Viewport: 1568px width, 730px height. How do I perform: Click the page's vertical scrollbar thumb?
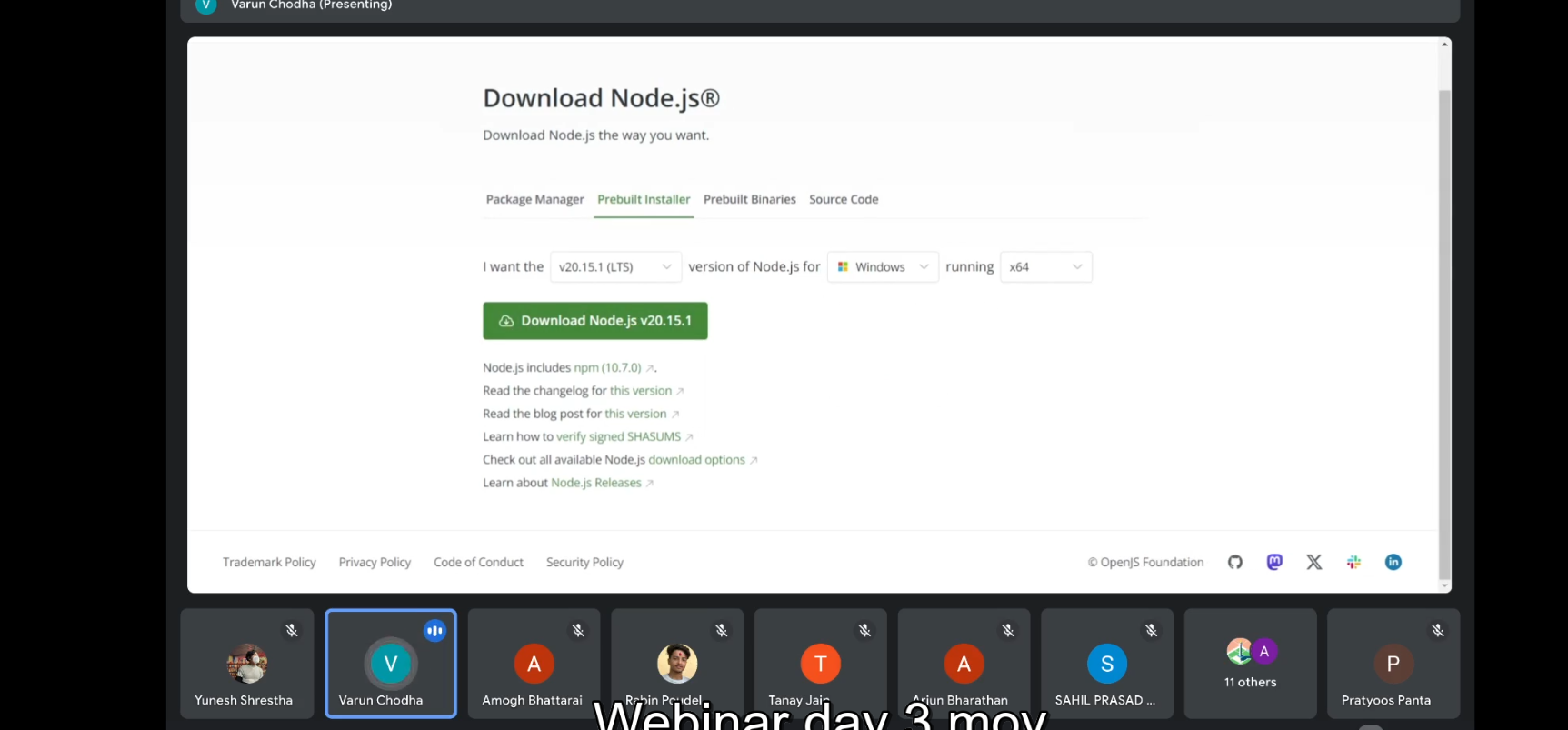coord(1444,335)
